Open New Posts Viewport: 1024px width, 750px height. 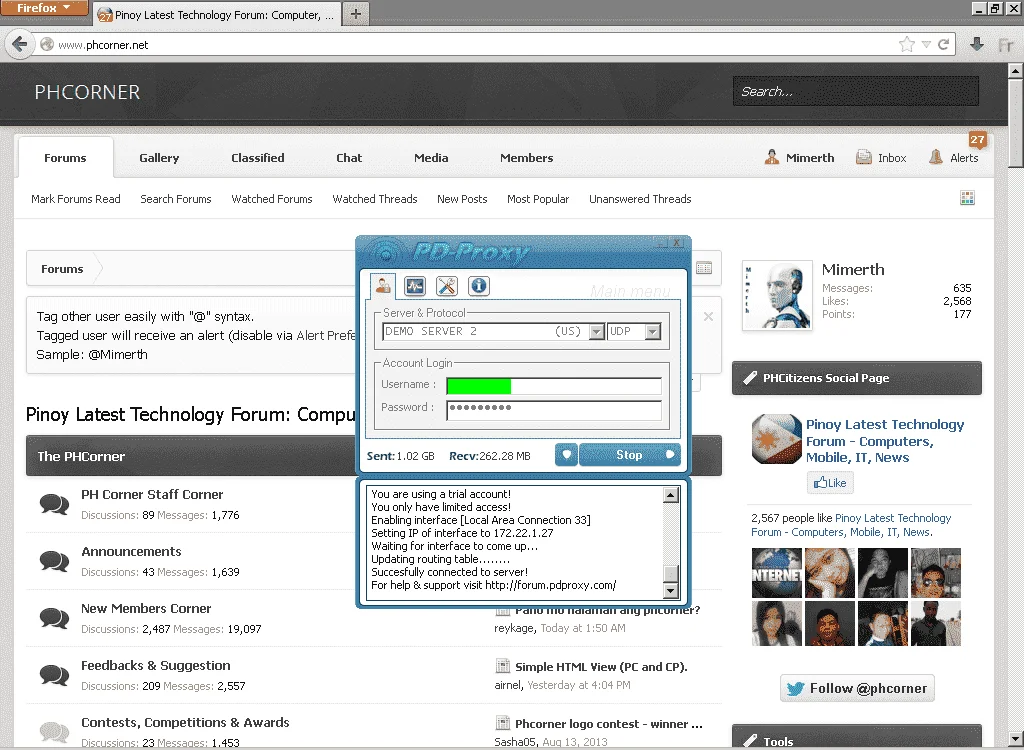pos(462,199)
